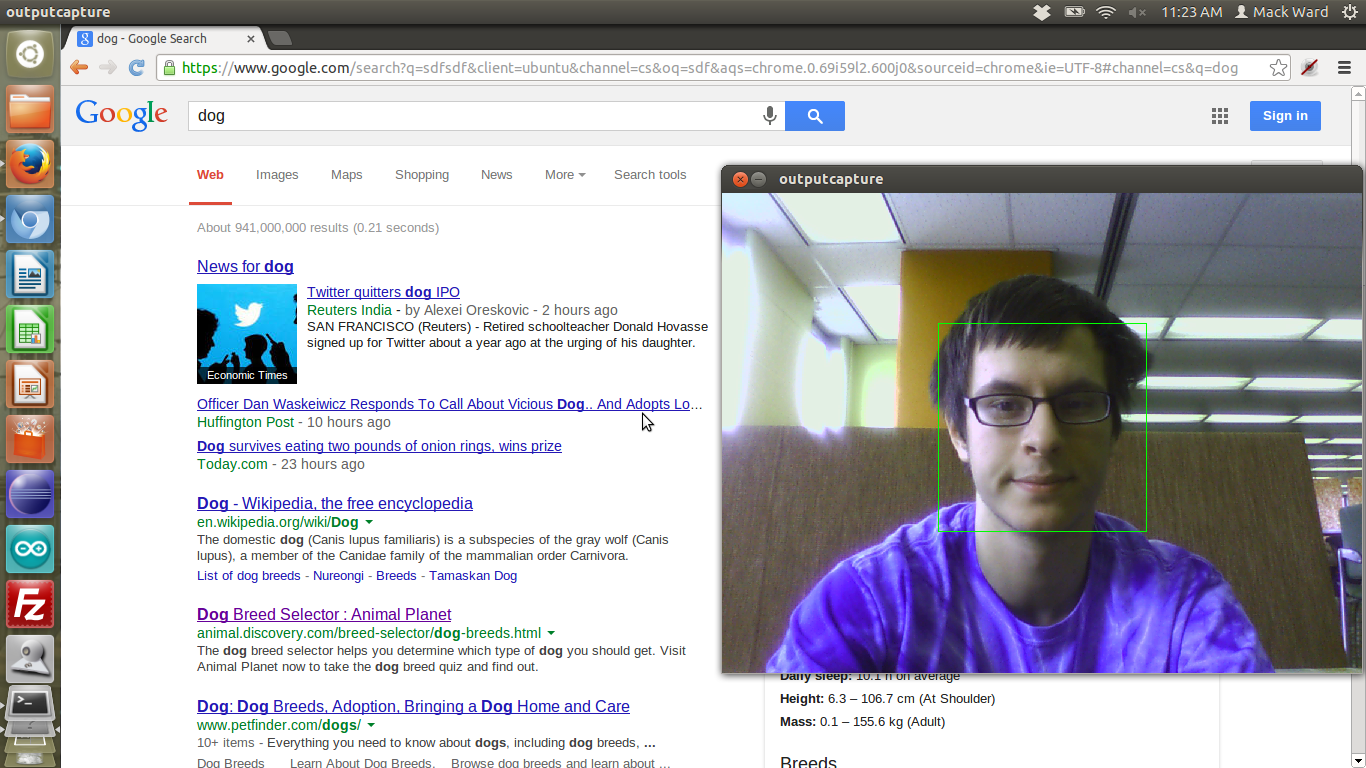Switch to Maps results
Image resolution: width=1366 pixels, height=768 pixels.
[347, 174]
